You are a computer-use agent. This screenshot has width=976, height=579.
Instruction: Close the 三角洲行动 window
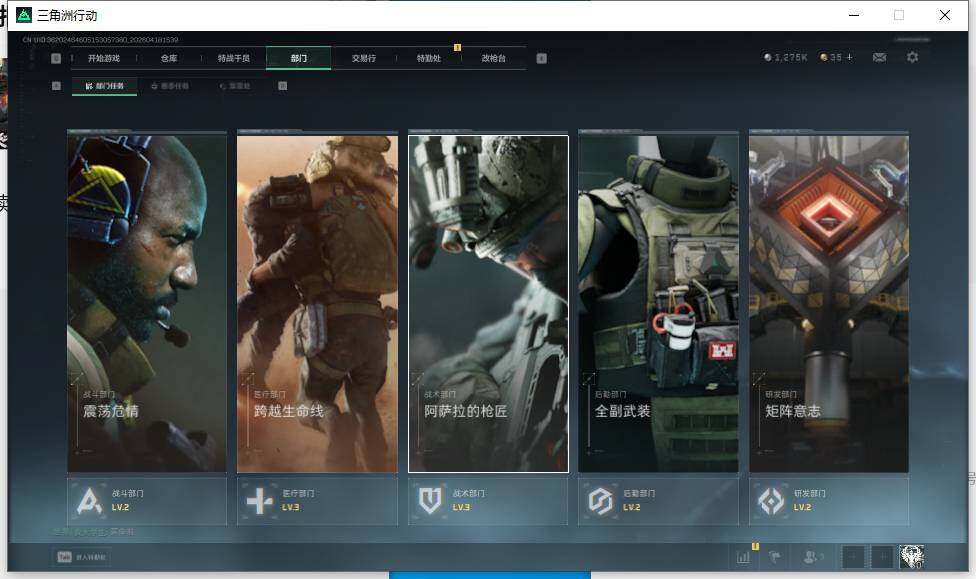coord(945,15)
